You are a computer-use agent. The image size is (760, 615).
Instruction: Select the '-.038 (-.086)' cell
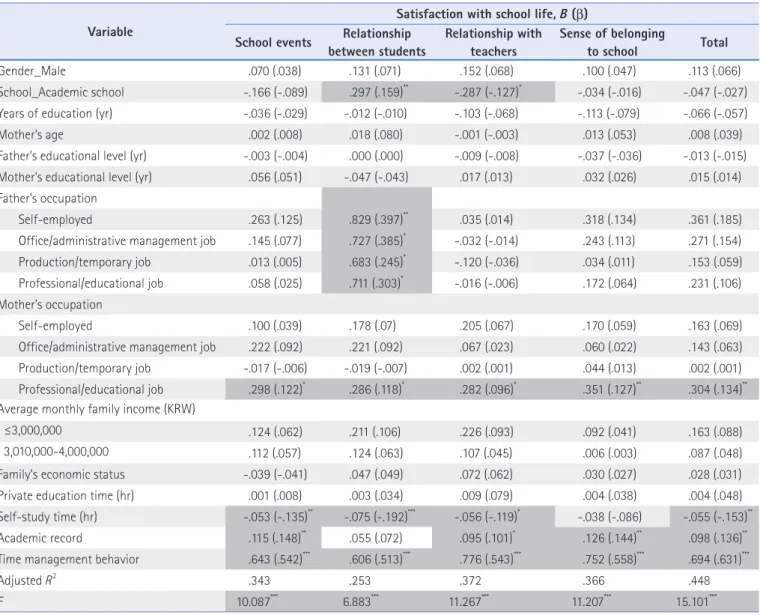[x=609, y=517]
